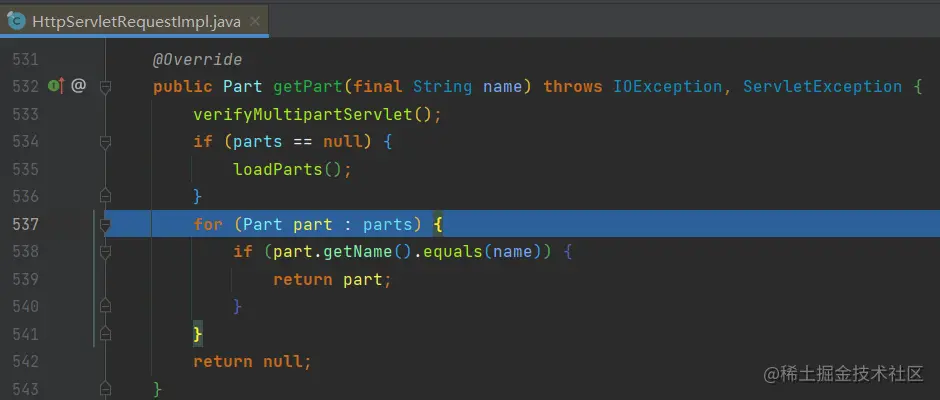Click fold end marker on line 543
Screen dimensions: 940x400
(106, 389)
